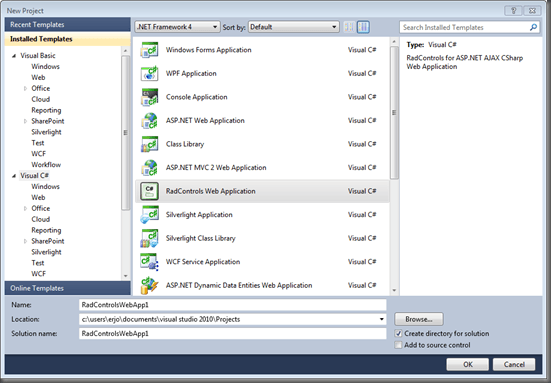Open the Online Templates section

point(67,288)
